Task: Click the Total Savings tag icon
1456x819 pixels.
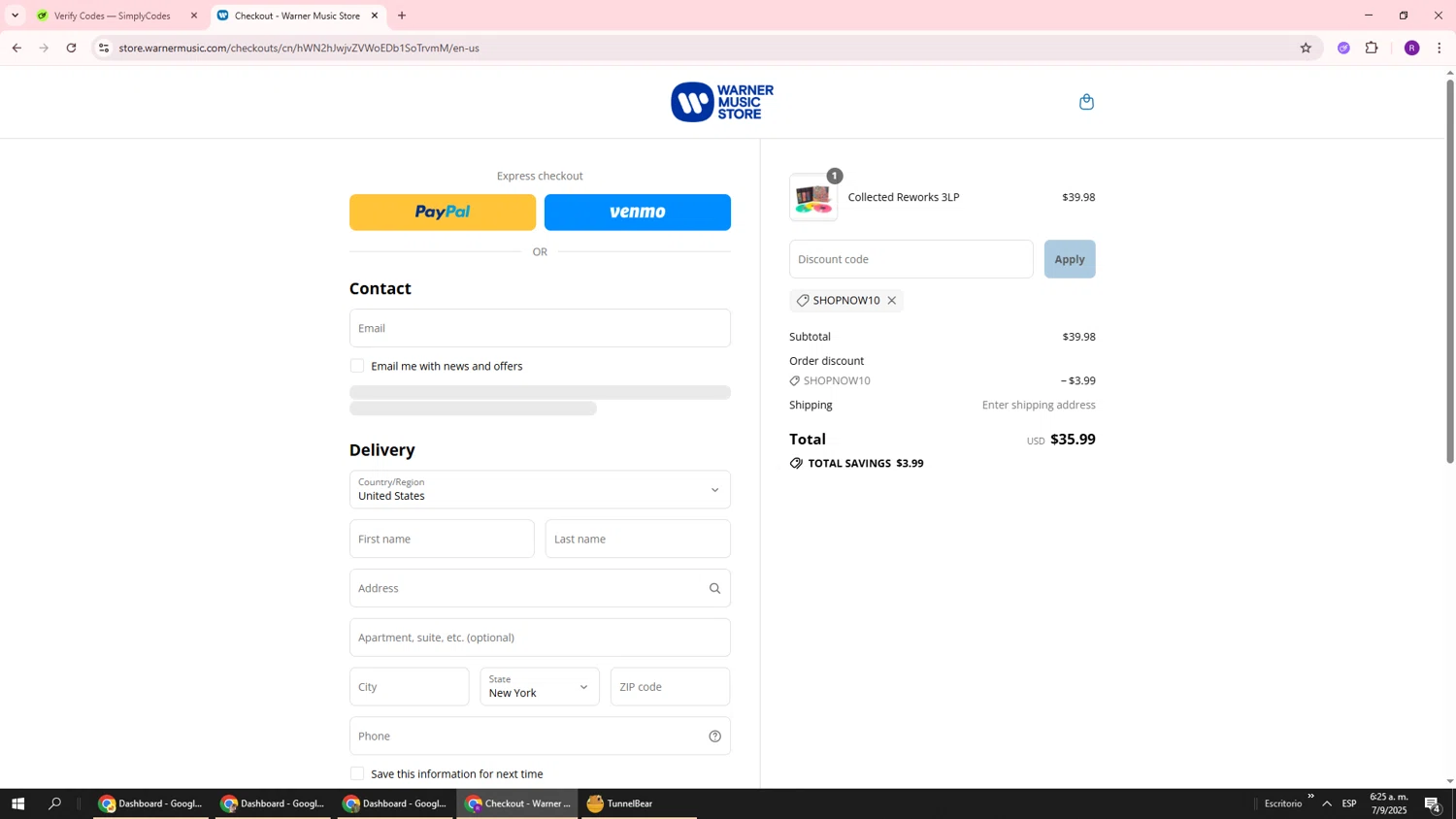Action: [x=796, y=464]
